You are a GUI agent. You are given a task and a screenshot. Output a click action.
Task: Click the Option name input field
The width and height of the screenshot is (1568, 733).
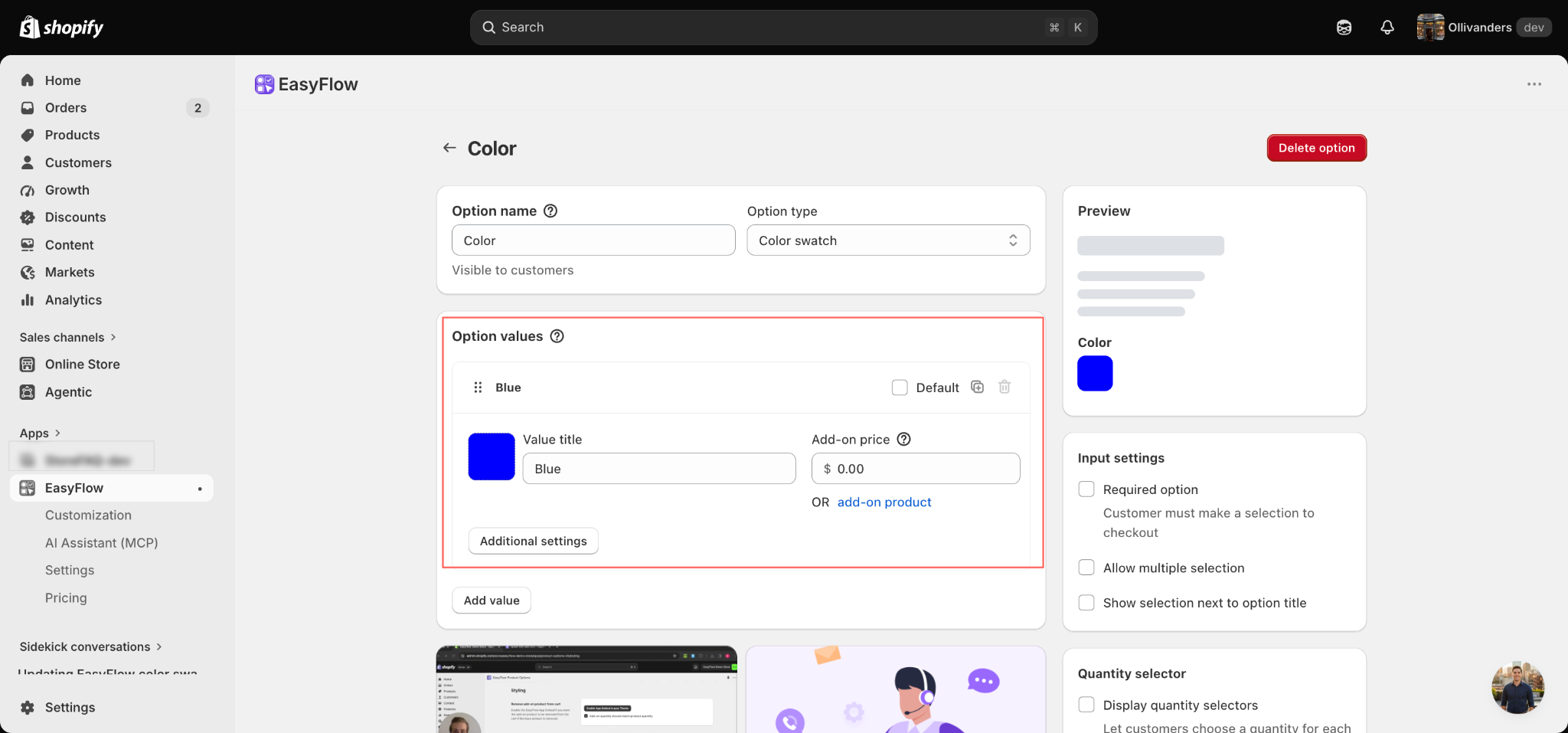pyautogui.click(x=593, y=241)
